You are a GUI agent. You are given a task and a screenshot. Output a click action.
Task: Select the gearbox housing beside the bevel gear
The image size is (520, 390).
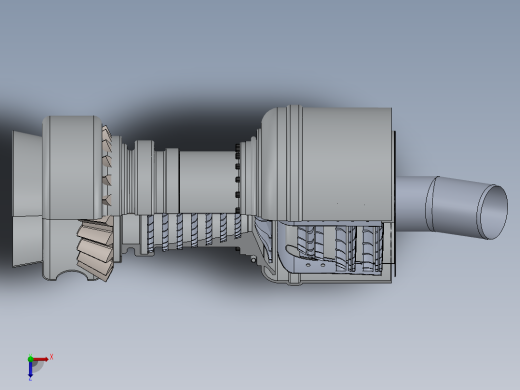click(71, 167)
